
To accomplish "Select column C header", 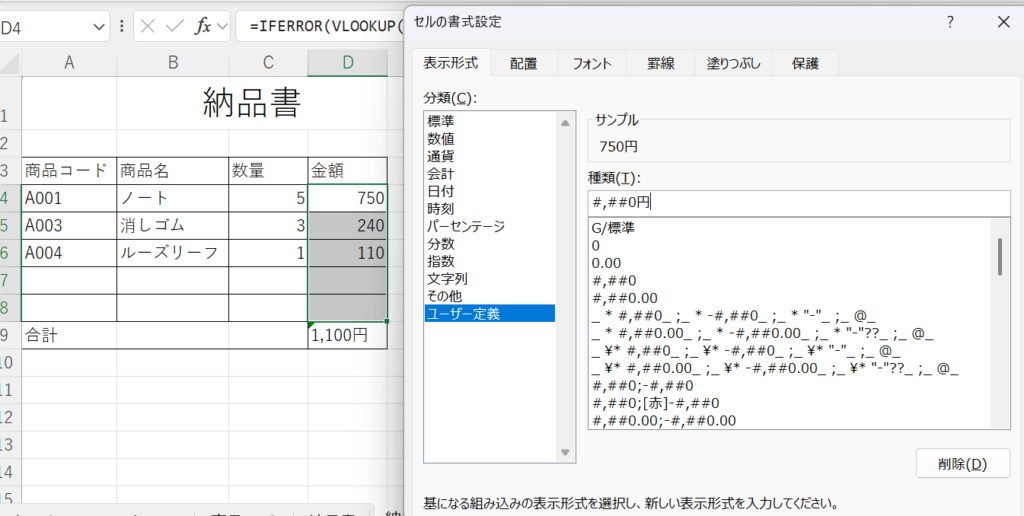I will tap(268, 63).
